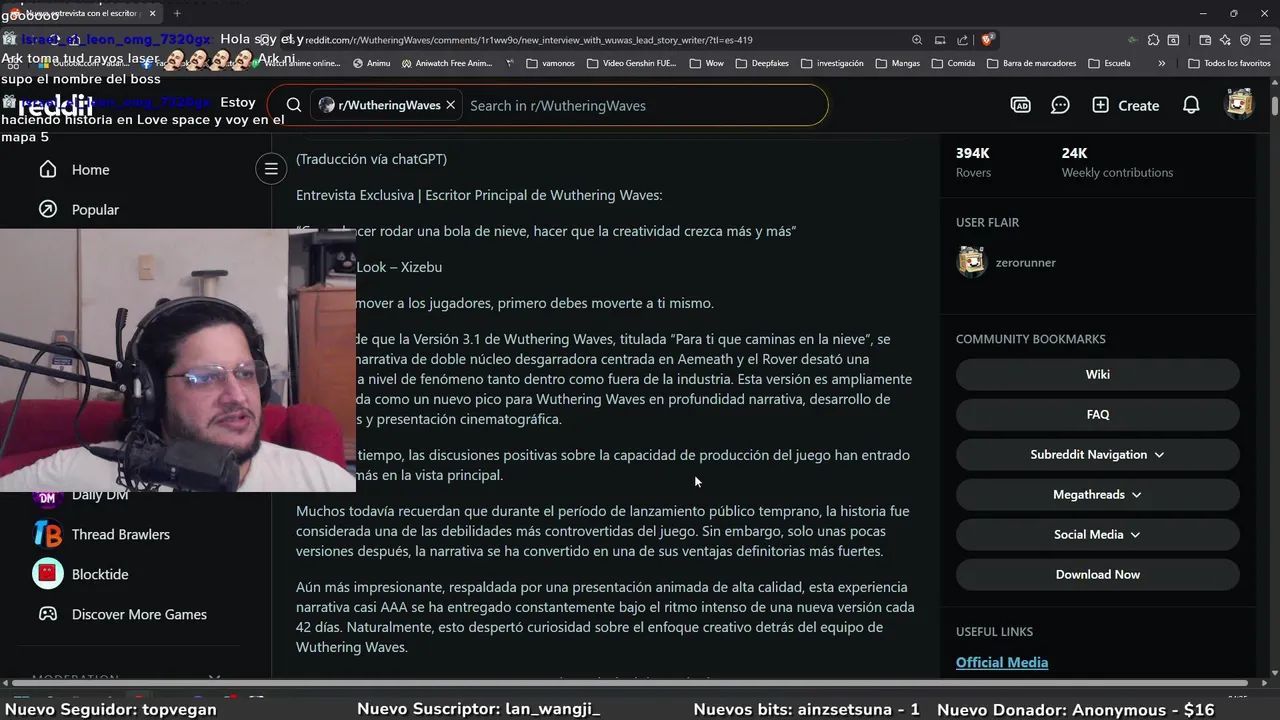The image size is (1280, 720).
Task: Collapse the sidebar with the hamburger button
Action: pos(271,169)
